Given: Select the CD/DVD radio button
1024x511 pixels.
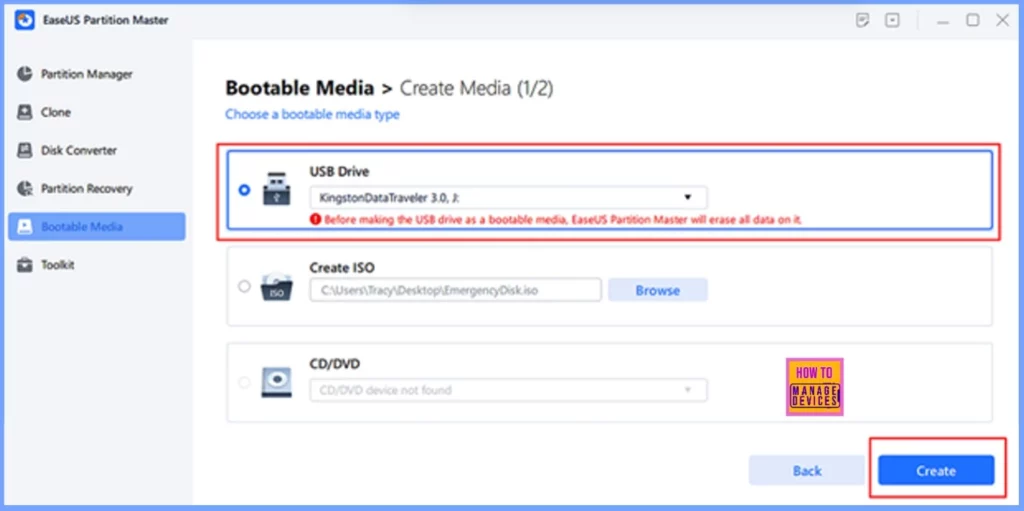Looking at the screenshot, I should pyautogui.click(x=244, y=382).
